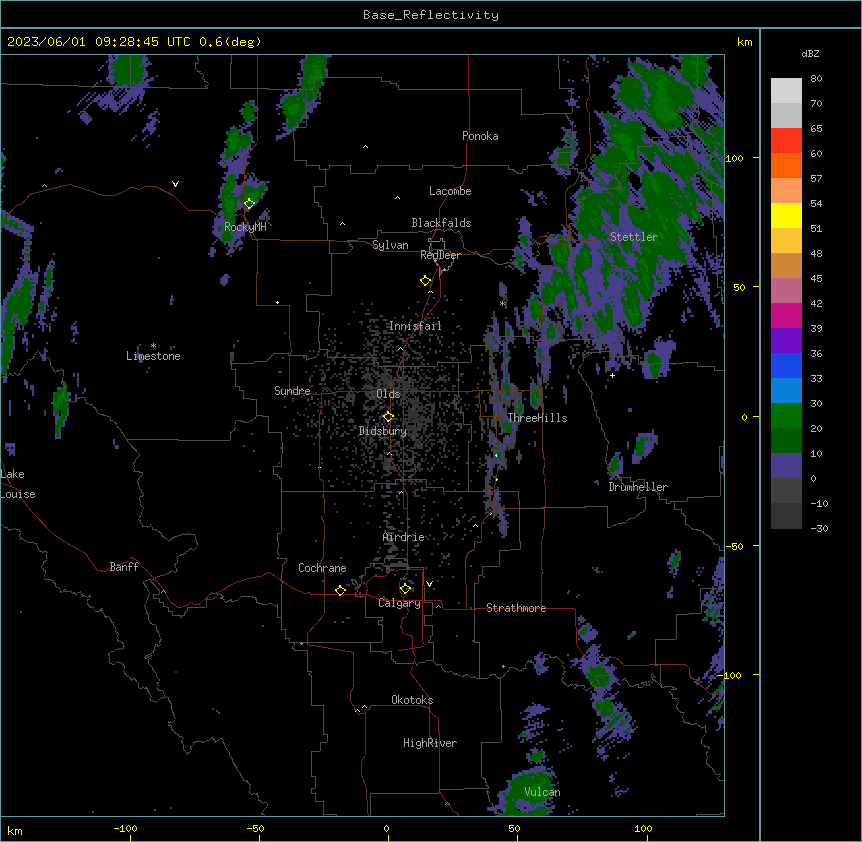
Task: Click the Sundre label
Action: click(292, 391)
